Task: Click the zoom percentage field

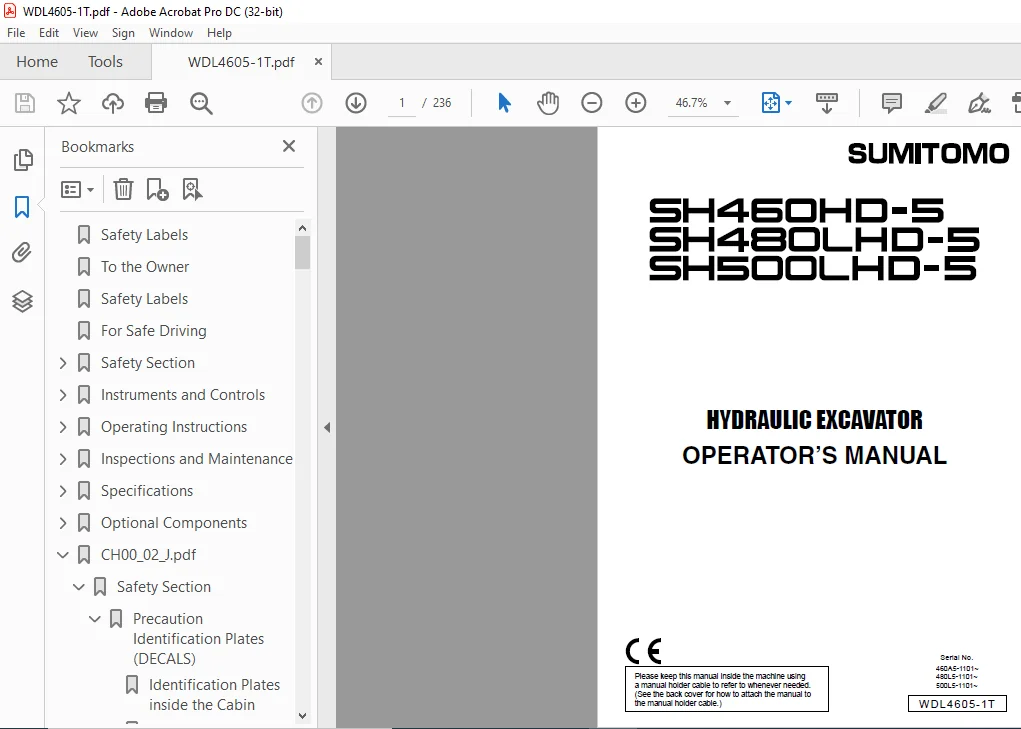Action: coord(692,103)
